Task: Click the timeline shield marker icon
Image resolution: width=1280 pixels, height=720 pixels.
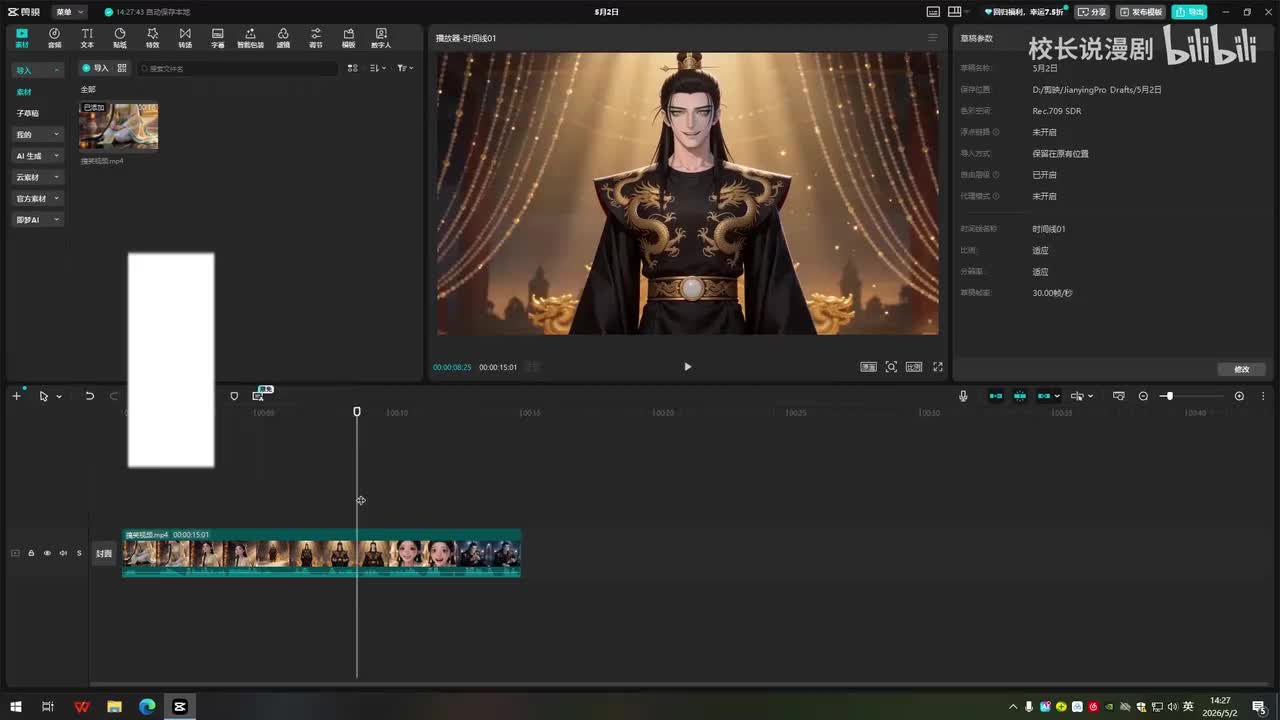Action: [x=234, y=396]
